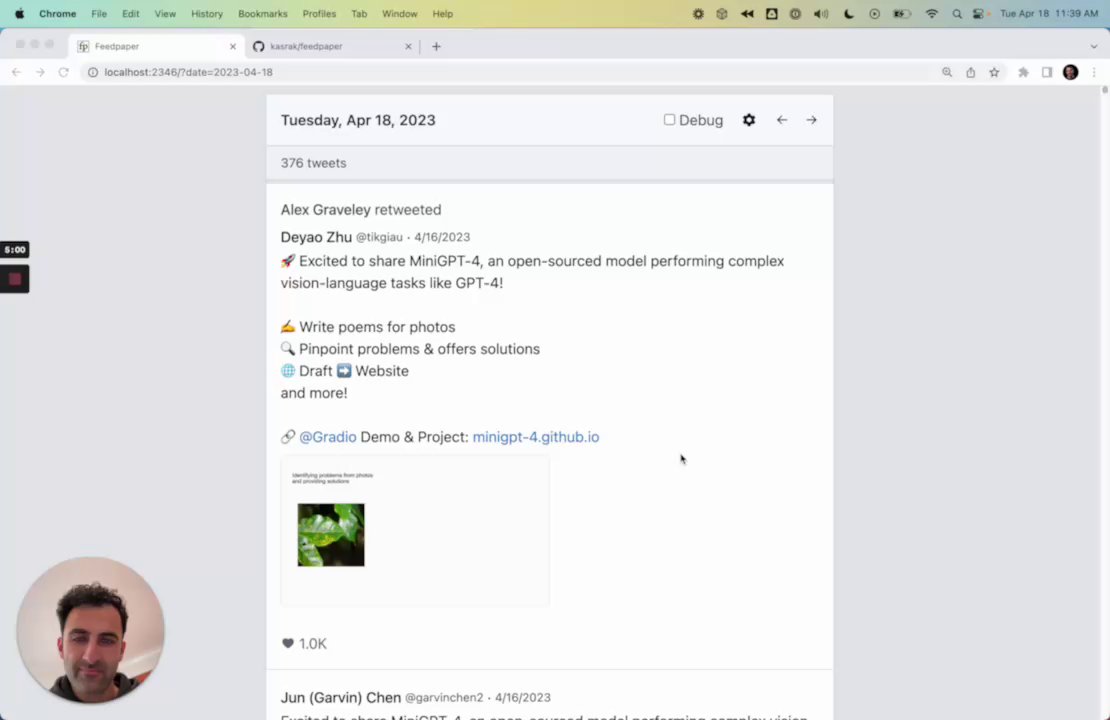The height and width of the screenshot is (720, 1110).
Task: Click the 376 tweets count
Action: coord(313,163)
